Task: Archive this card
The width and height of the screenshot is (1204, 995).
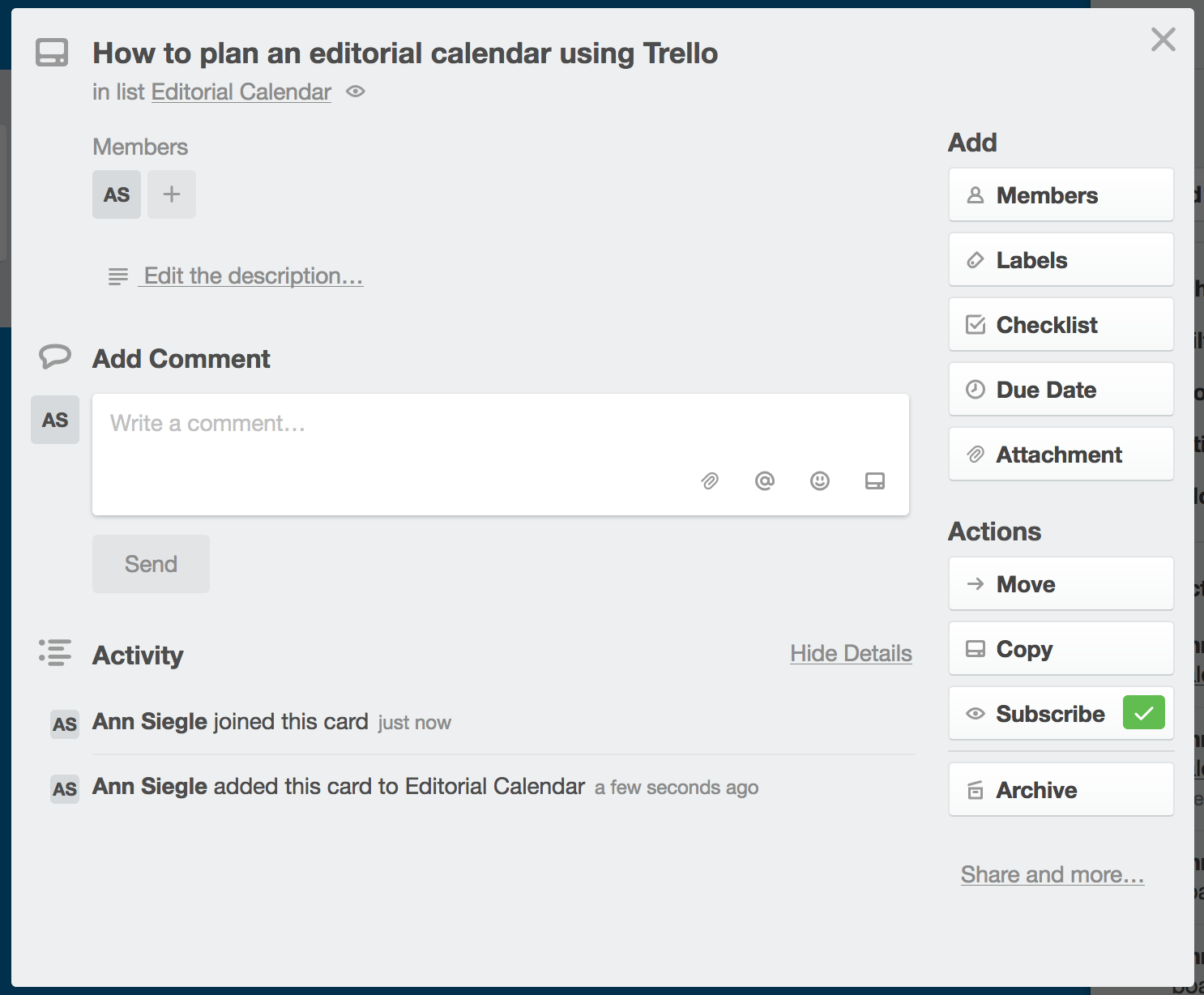Action: [1061, 790]
